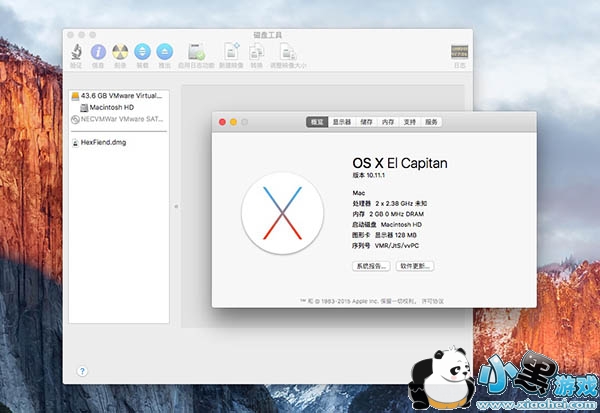Screen dimensions: 600x413
Task: Click the 启用日志功能 journaling icon
Action: [197, 52]
